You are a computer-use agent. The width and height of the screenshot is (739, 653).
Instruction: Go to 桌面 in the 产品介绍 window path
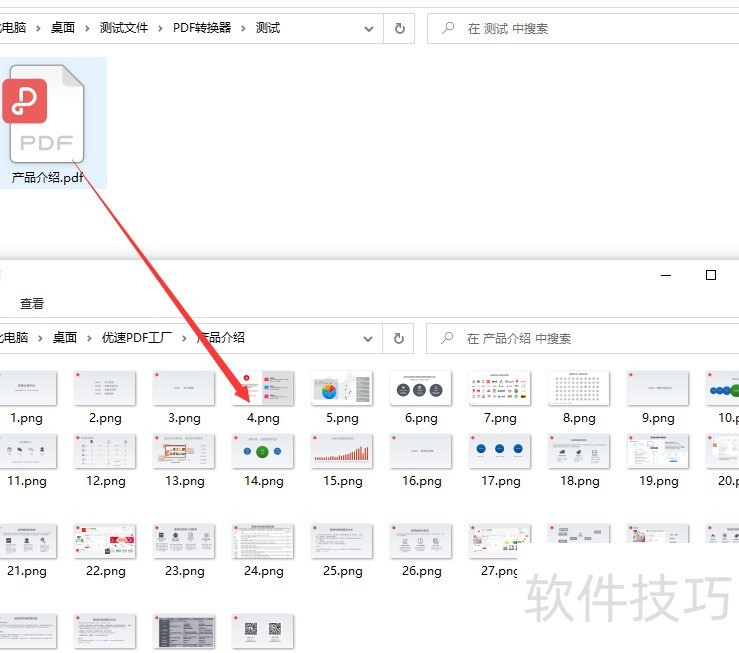point(65,337)
